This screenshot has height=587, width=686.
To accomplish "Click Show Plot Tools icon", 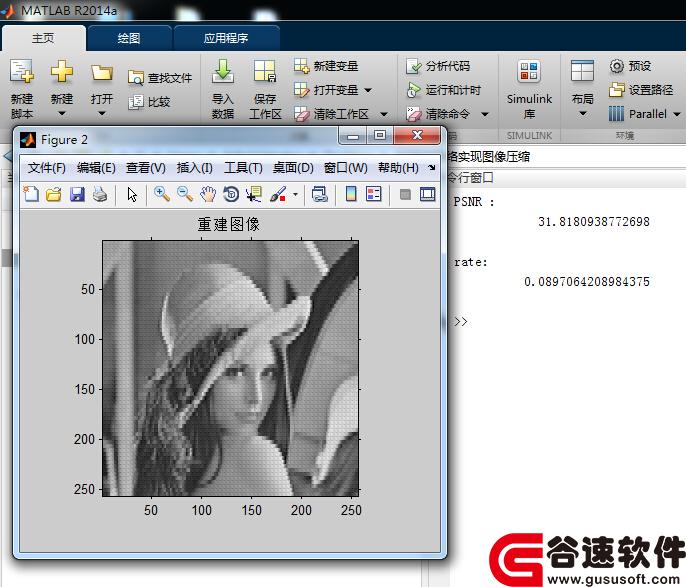I will point(427,194).
